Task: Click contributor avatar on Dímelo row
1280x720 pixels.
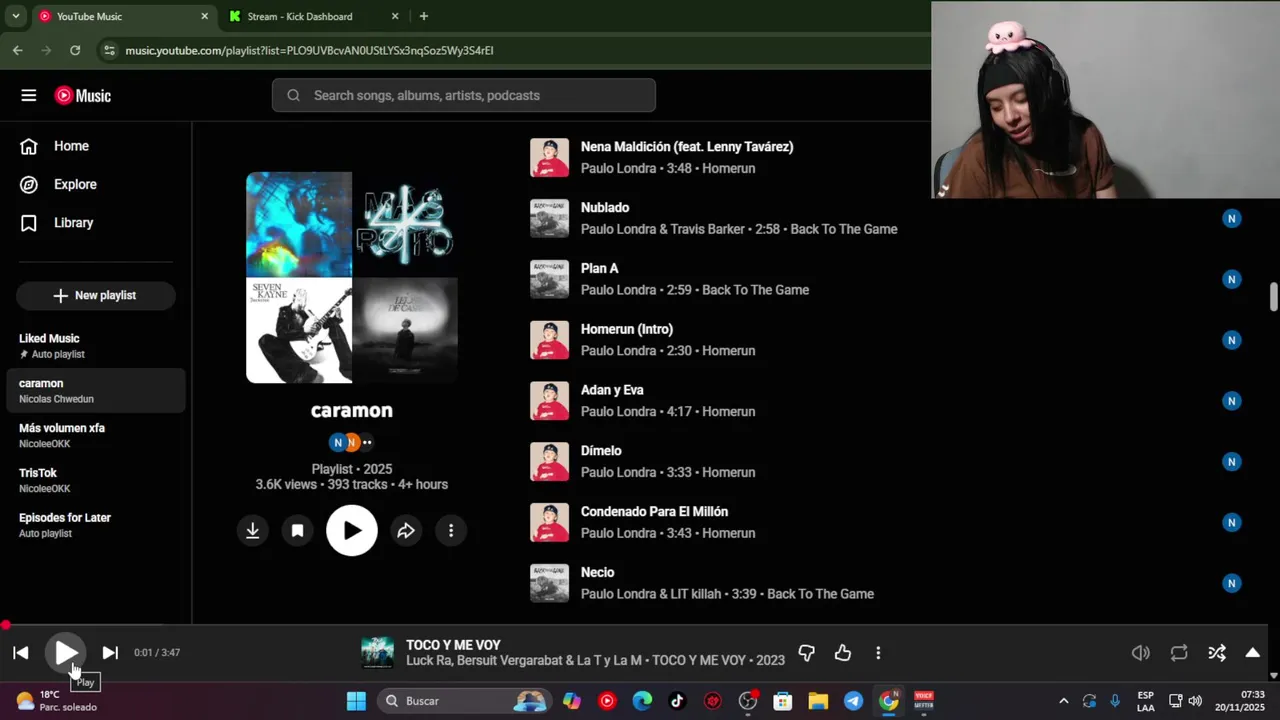Action: pos(1232,462)
